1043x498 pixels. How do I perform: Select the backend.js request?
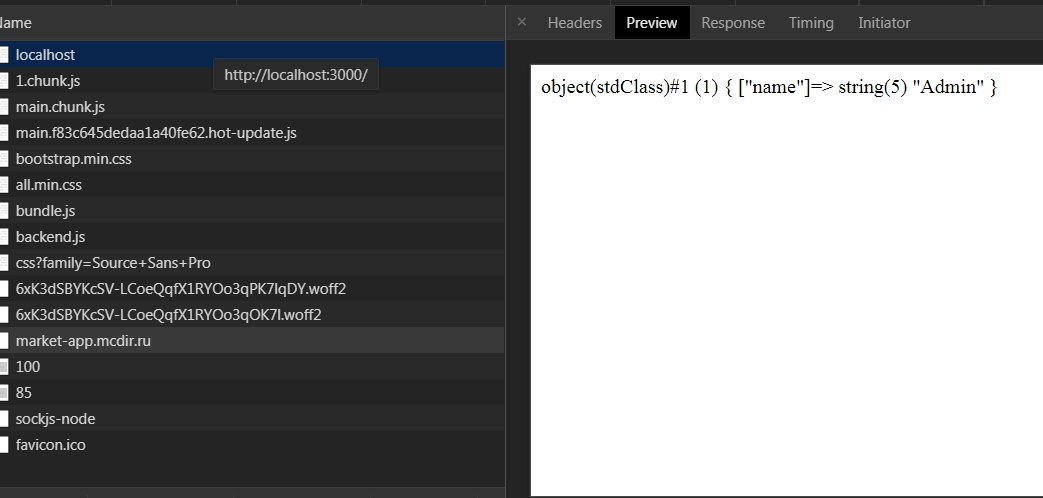[x=252, y=237]
